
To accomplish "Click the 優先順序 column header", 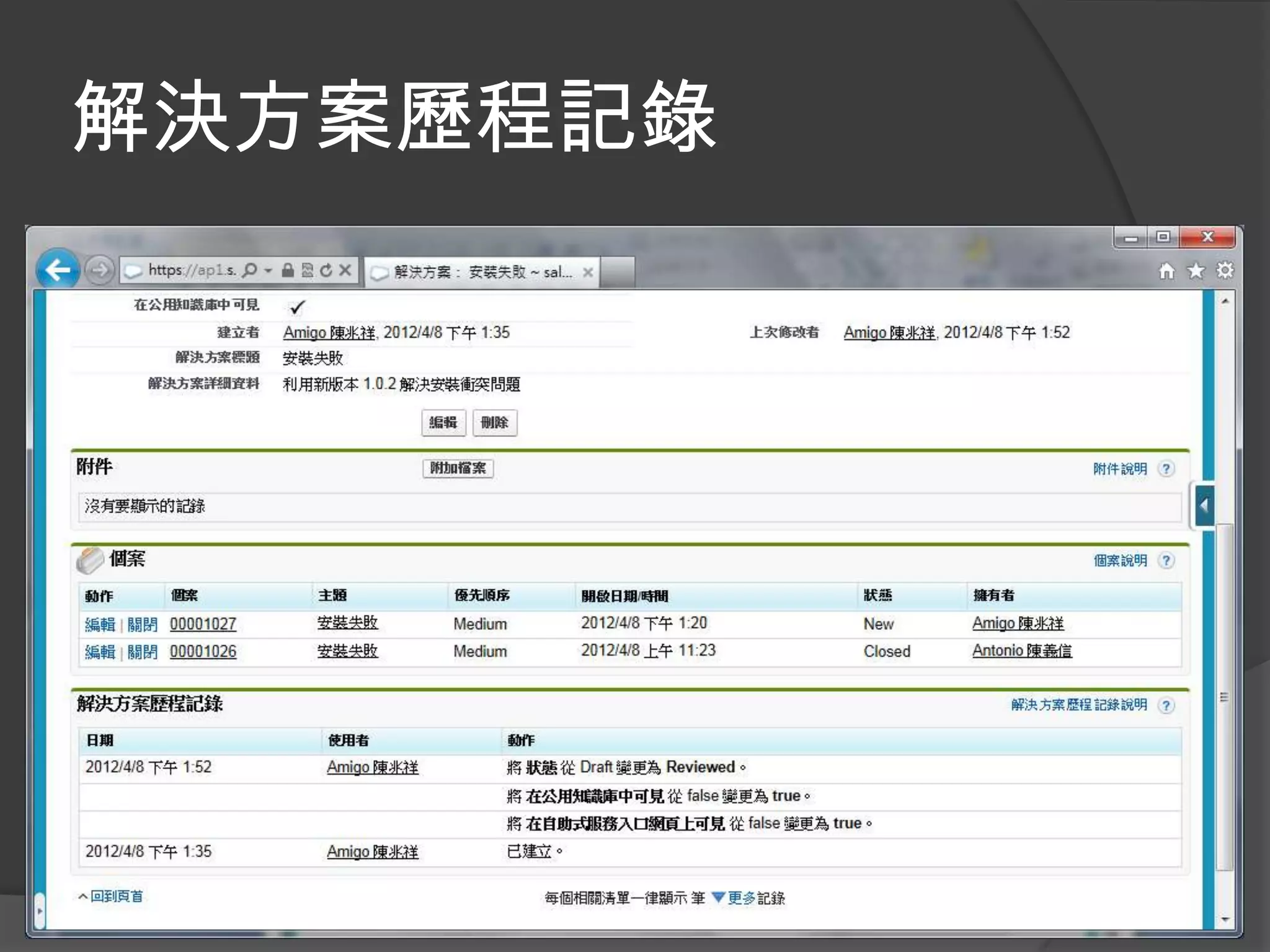I will point(481,596).
